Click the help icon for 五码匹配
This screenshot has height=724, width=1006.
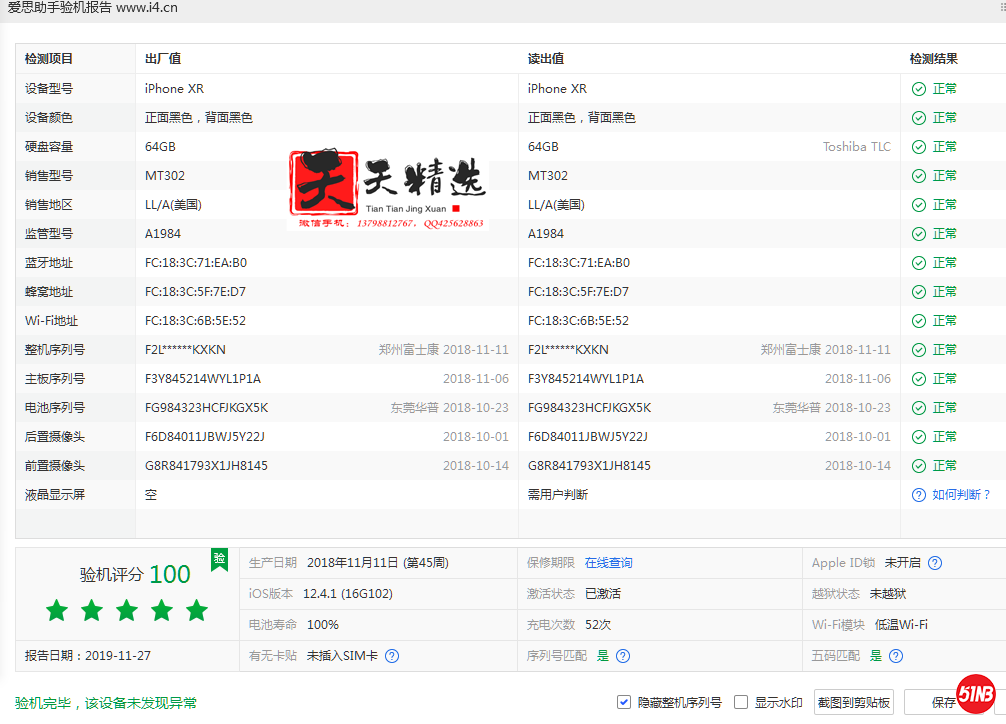pos(896,656)
